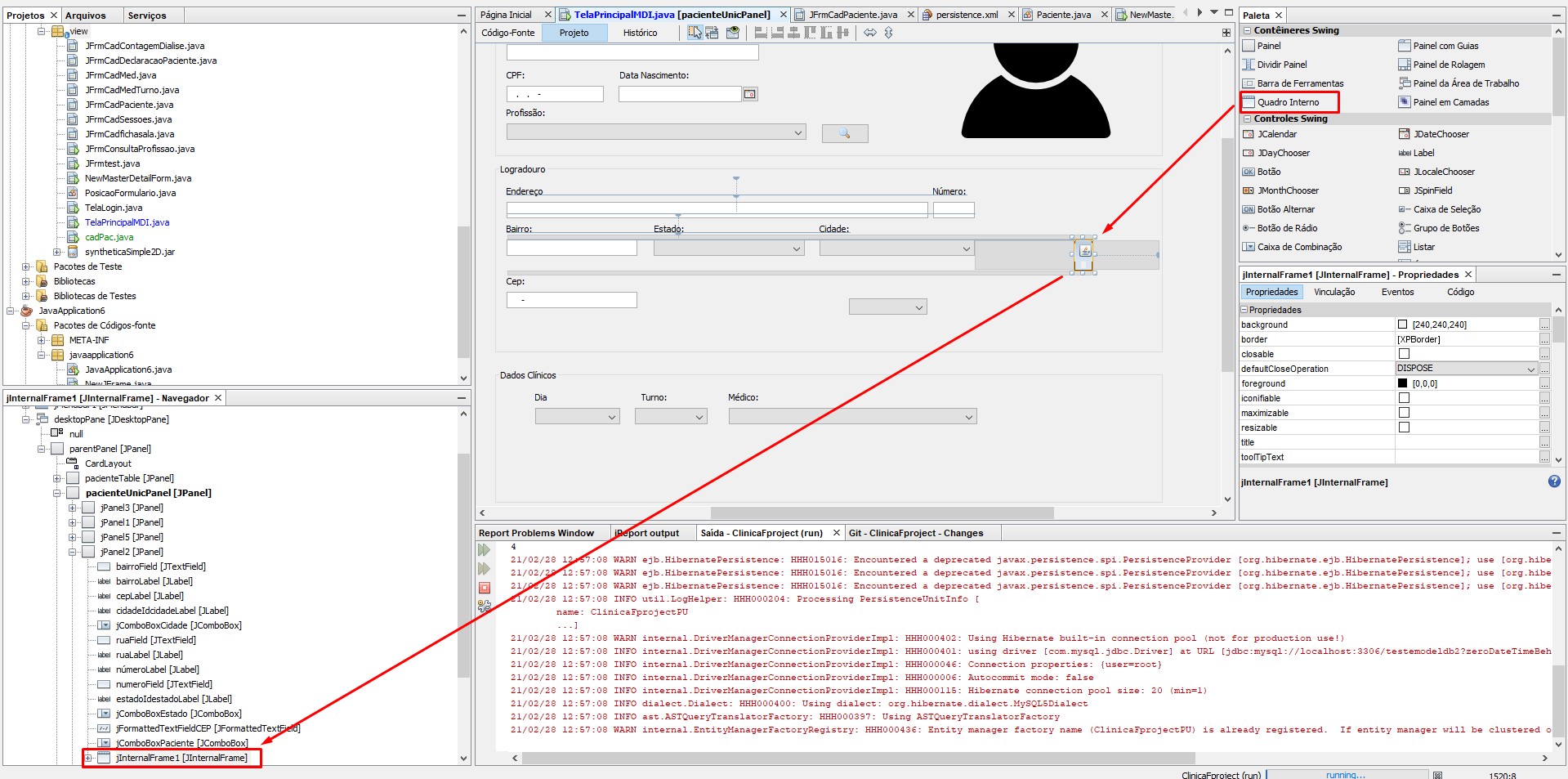The height and width of the screenshot is (779, 1568).
Task: Toggle horizontal resizability arrow icon
Action: [x=870, y=33]
